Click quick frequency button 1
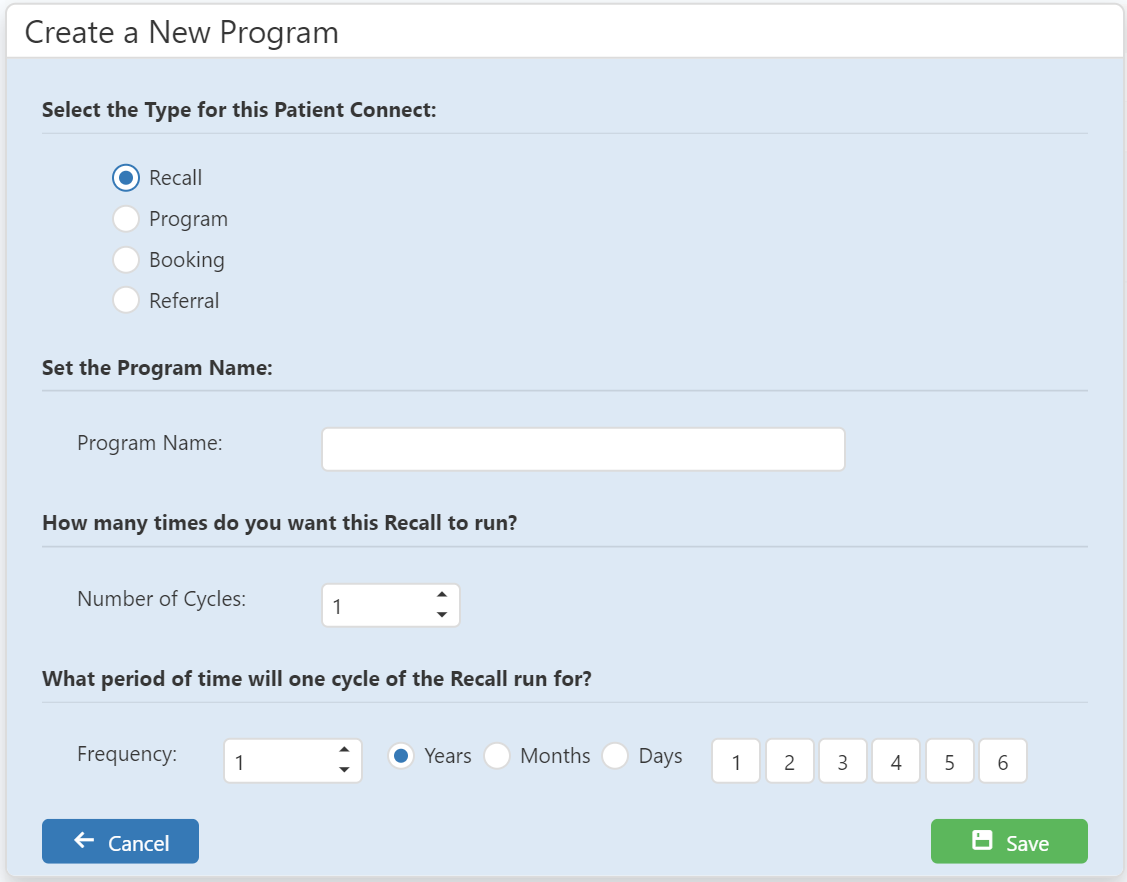Image resolution: width=1127 pixels, height=882 pixels. click(736, 761)
